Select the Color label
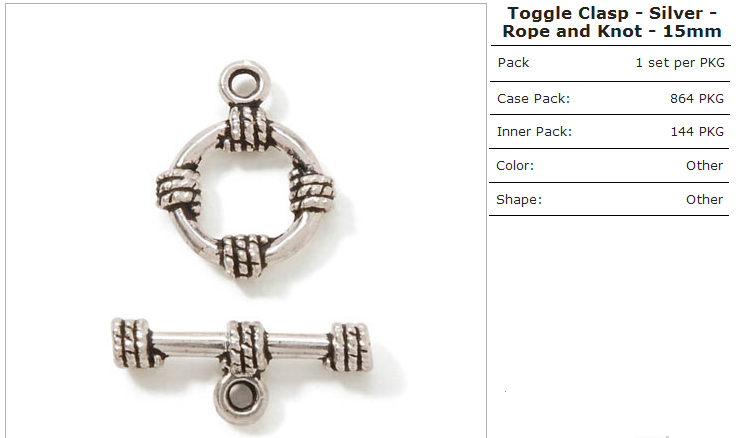The height and width of the screenshot is (438, 740). 515,166
